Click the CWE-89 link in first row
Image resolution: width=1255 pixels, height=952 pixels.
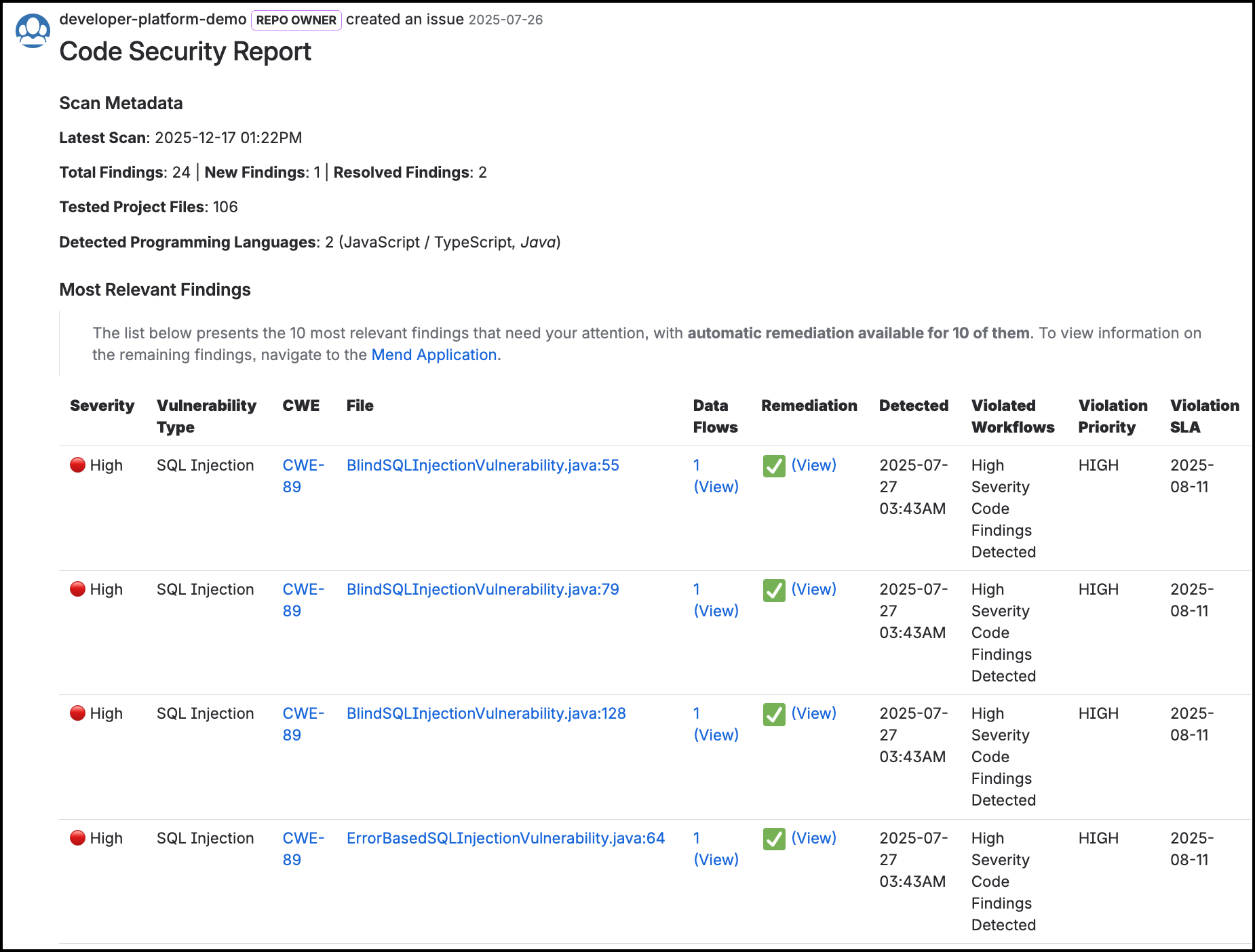(x=303, y=476)
